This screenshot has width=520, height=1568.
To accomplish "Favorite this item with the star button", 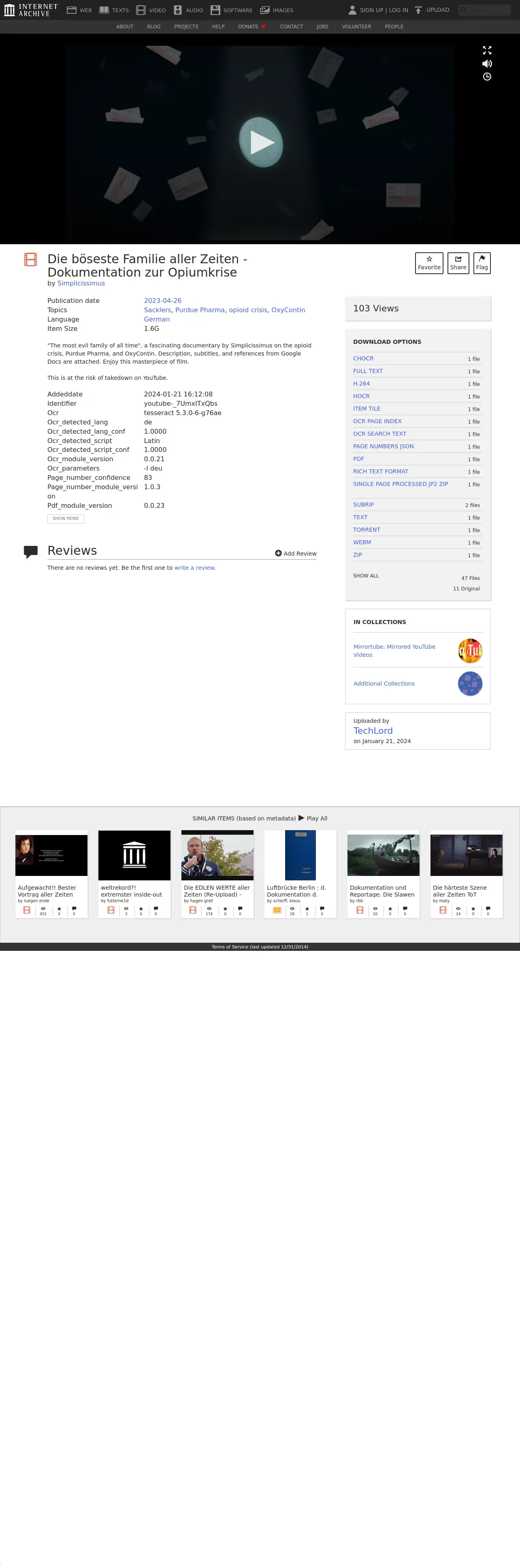I will pos(429,263).
